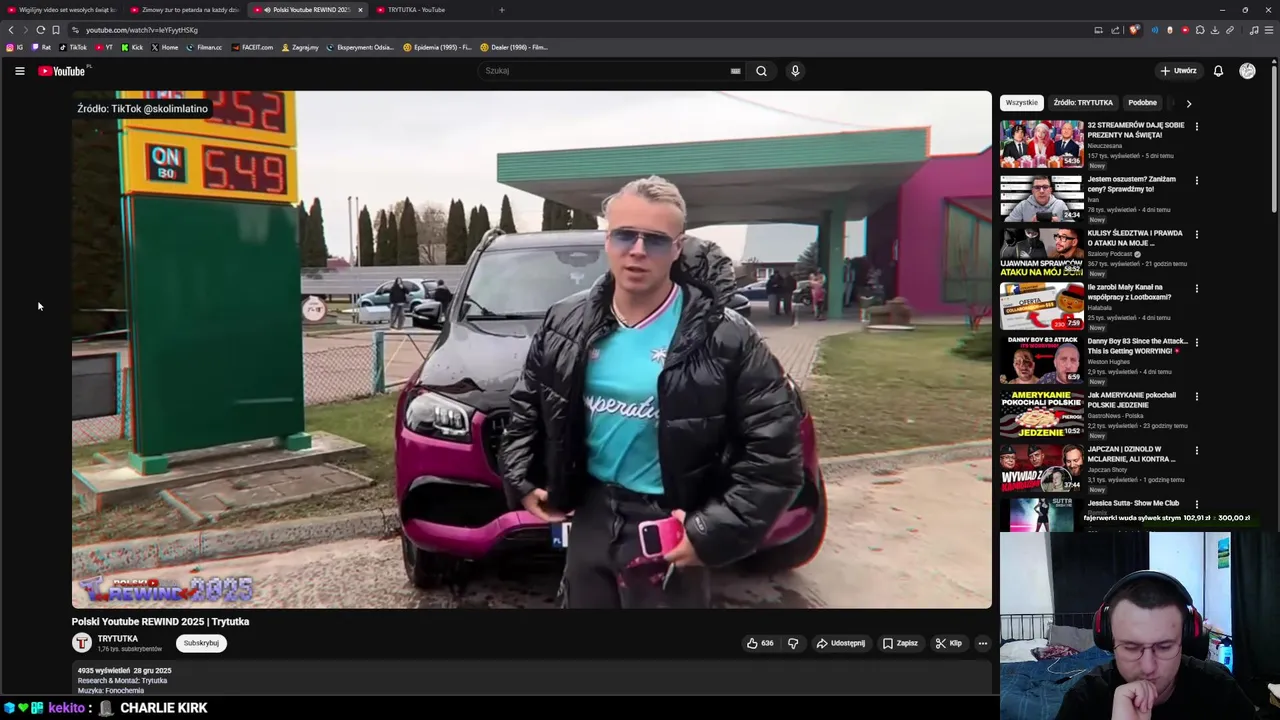Open 'Danny Boy 83 Since the Attack' thumbnail
Viewport: 1280px width, 720px height.
1041,360
